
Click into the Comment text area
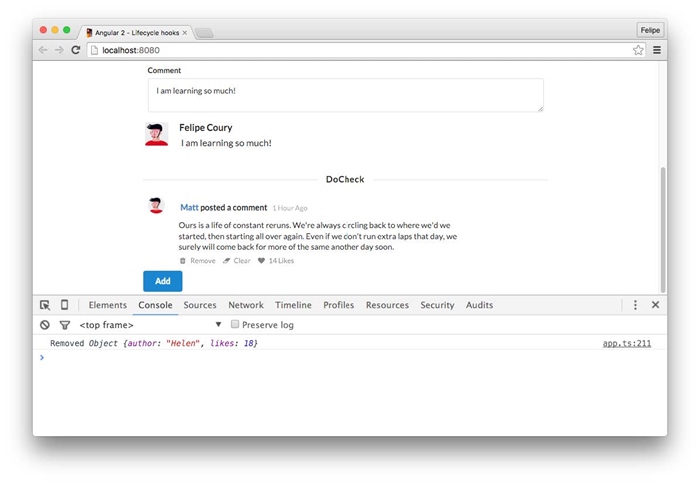point(345,95)
